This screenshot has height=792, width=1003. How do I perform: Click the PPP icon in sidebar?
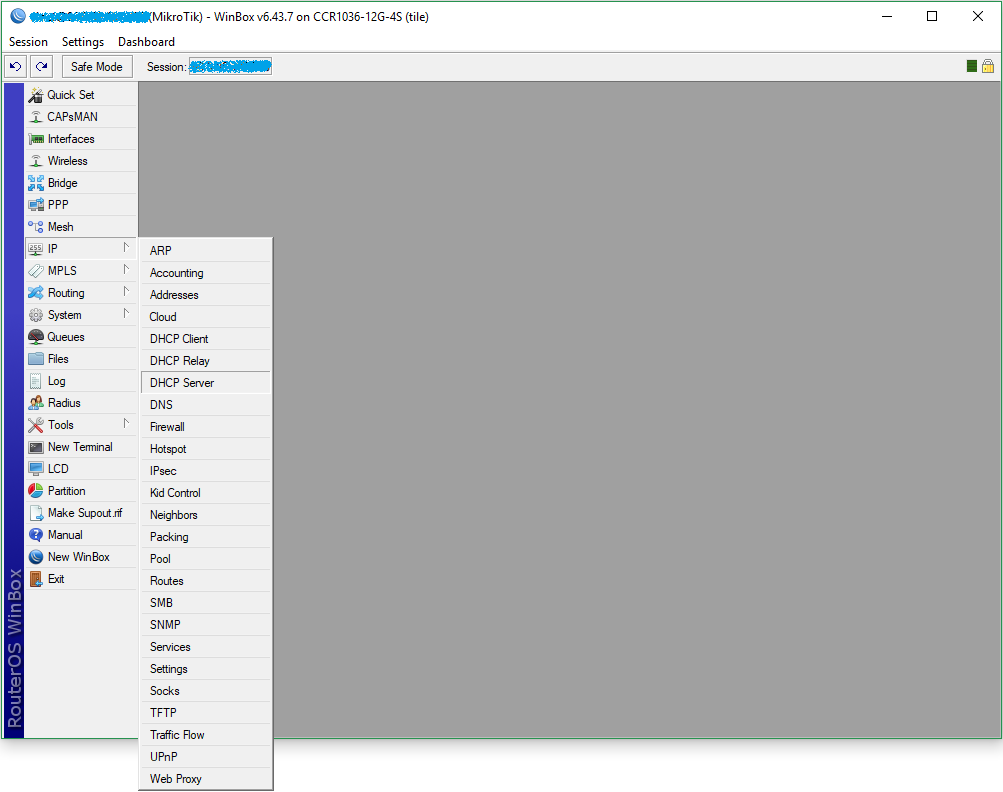pyautogui.click(x=36, y=205)
